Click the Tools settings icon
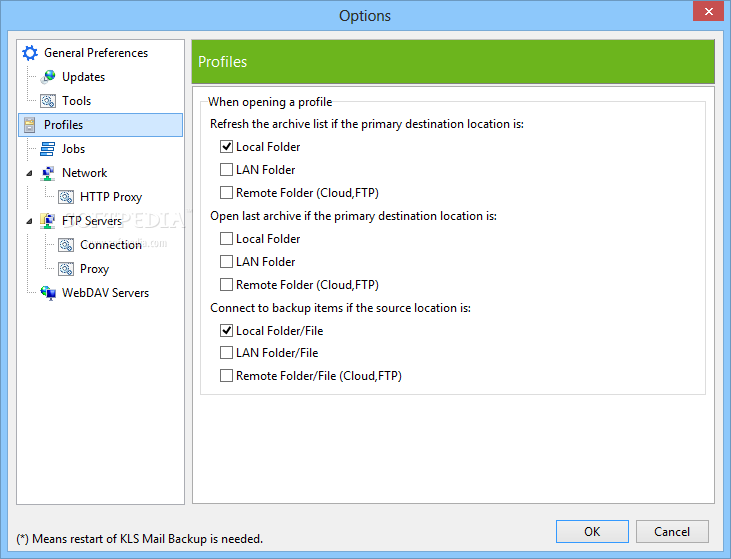 pyautogui.click(x=48, y=101)
